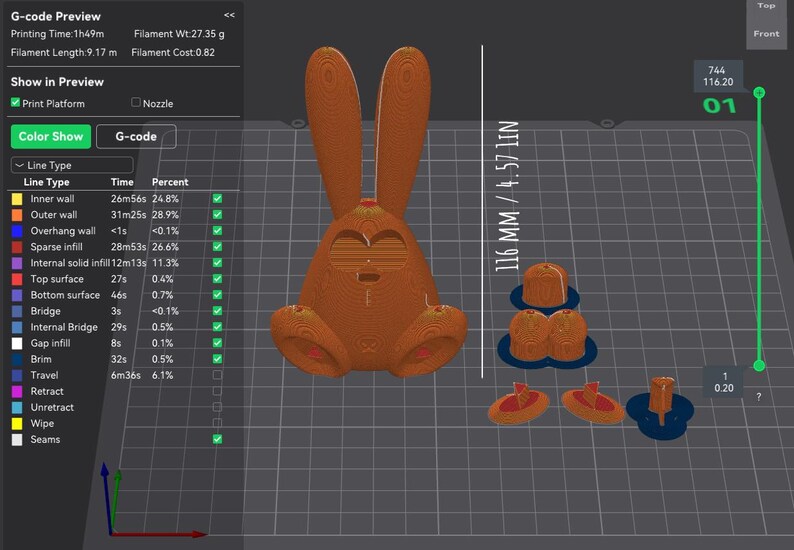
Task: Click the Percent column header
Action: coord(170,182)
